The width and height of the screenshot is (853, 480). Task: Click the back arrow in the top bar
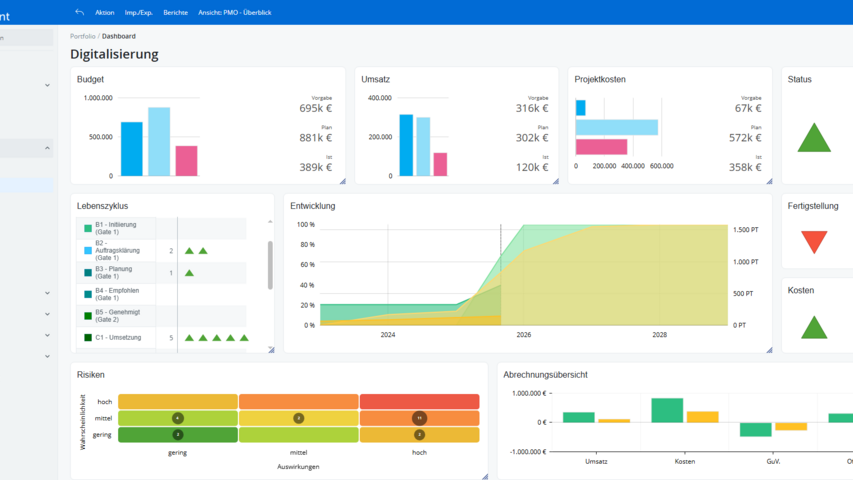[x=80, y=12]
